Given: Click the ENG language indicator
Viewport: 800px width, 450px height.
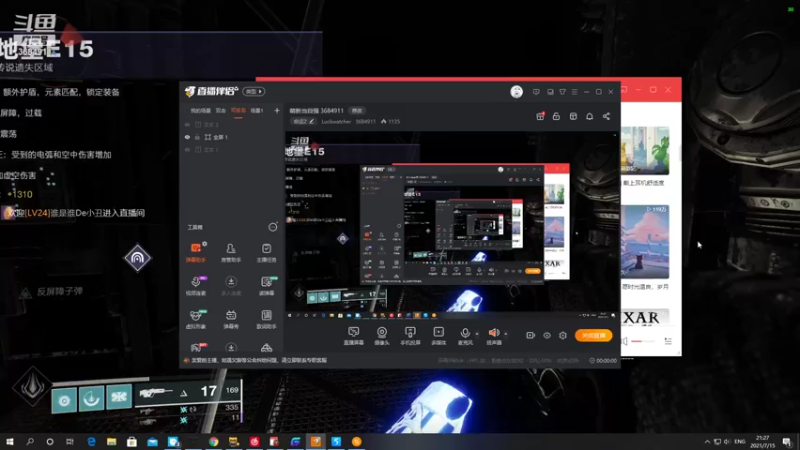Looking at the screenshot, I should tap(739, 442).
